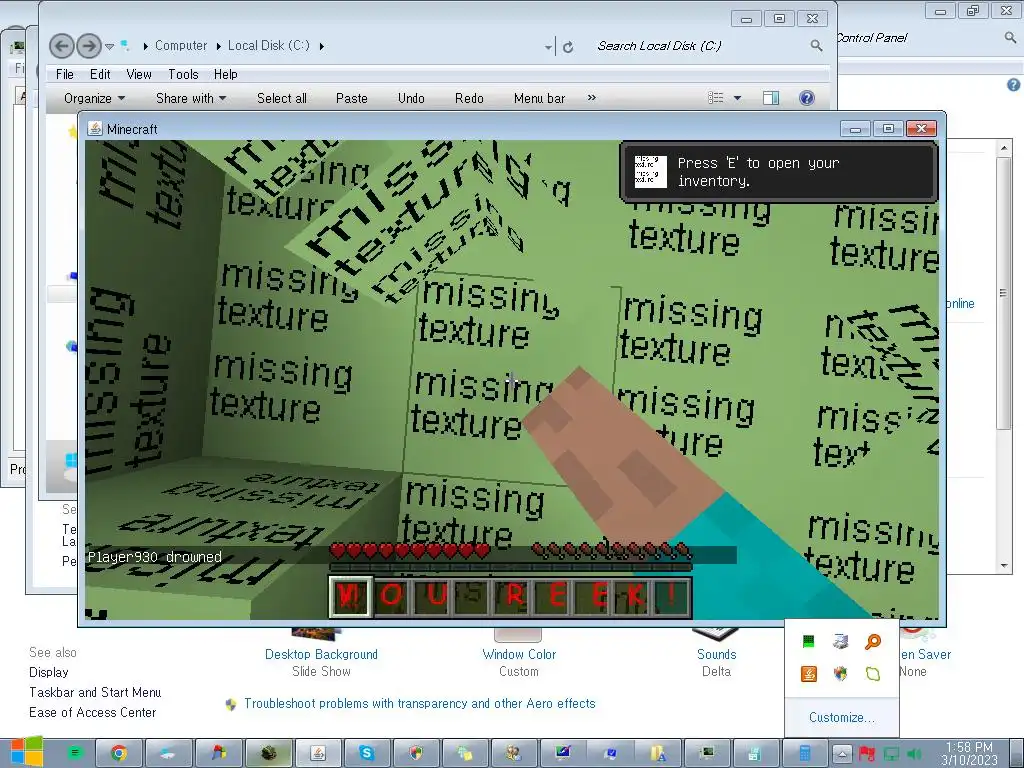The height and width of the screenshot is (768, 1024).
Task: Click the Windows shield icon in tray popup
Action: tap(840, 673)
